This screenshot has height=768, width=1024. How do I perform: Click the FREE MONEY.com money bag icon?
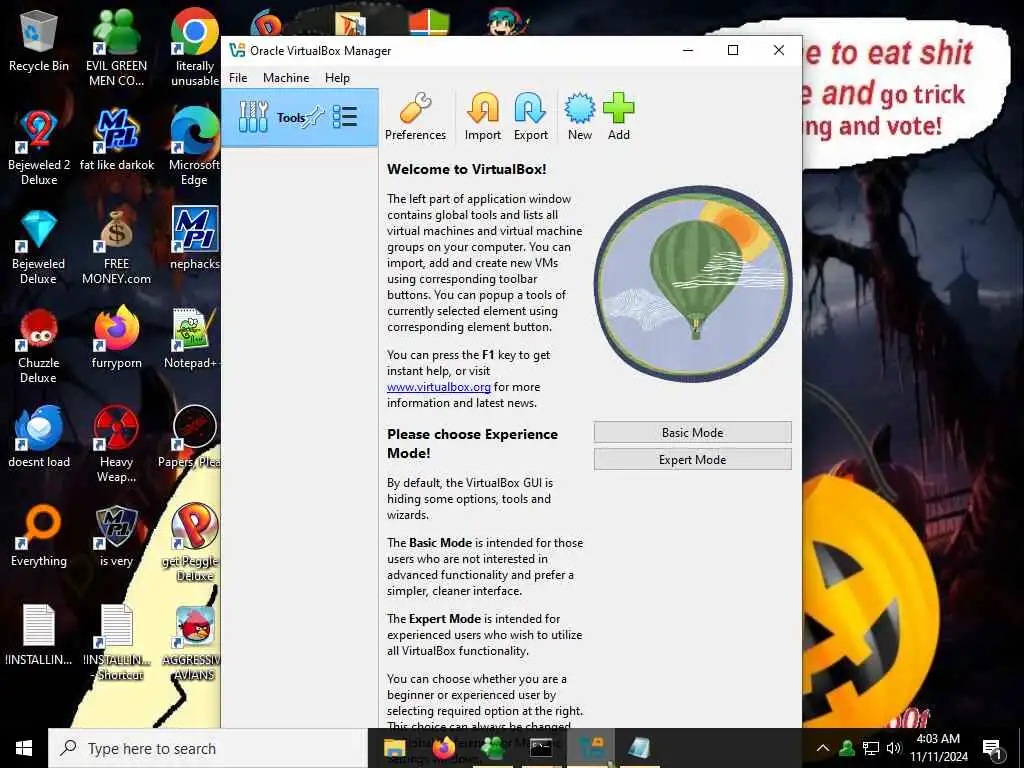click(116, 230)
